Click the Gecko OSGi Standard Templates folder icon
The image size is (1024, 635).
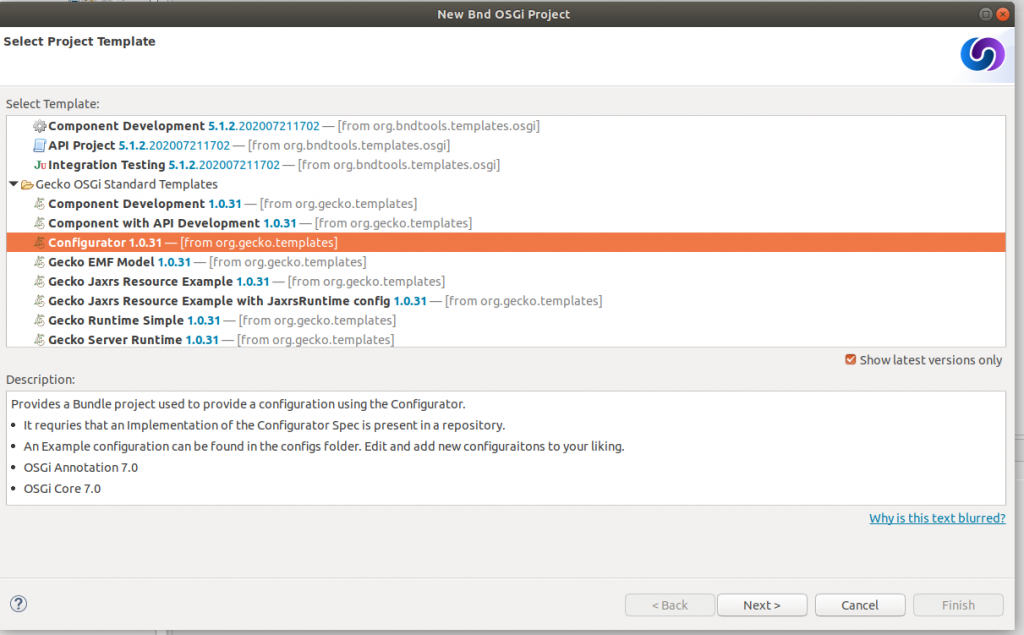point(27,185)
